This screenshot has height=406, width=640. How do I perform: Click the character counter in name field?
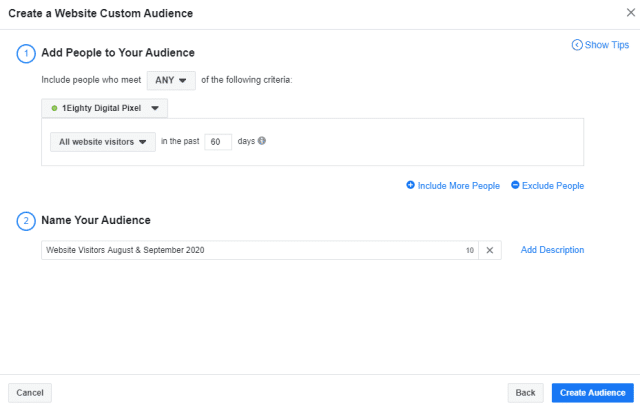point(470,250)
